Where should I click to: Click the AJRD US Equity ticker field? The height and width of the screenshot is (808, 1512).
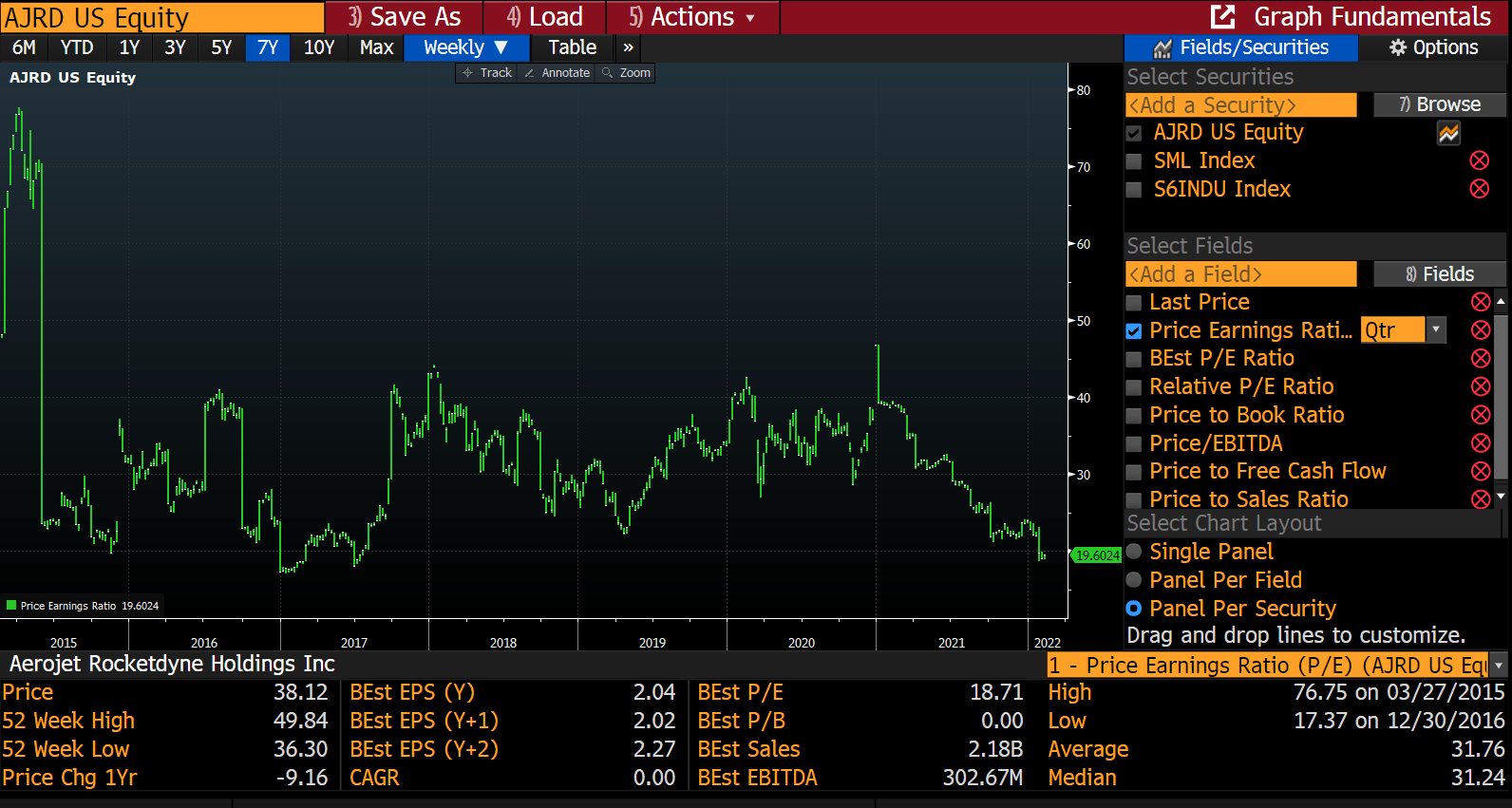coord(162,17)
